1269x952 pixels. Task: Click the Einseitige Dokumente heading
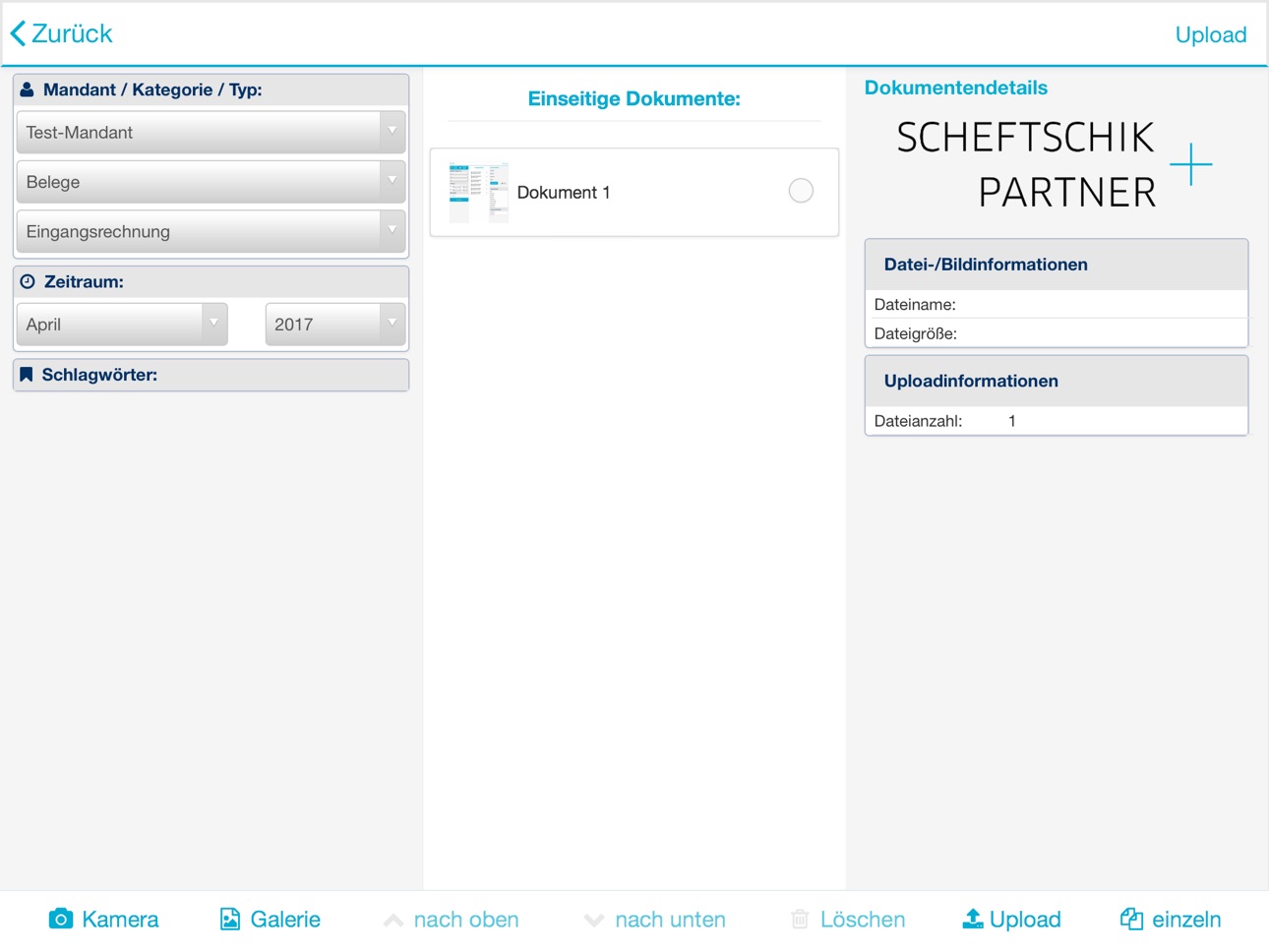point(634,98)
